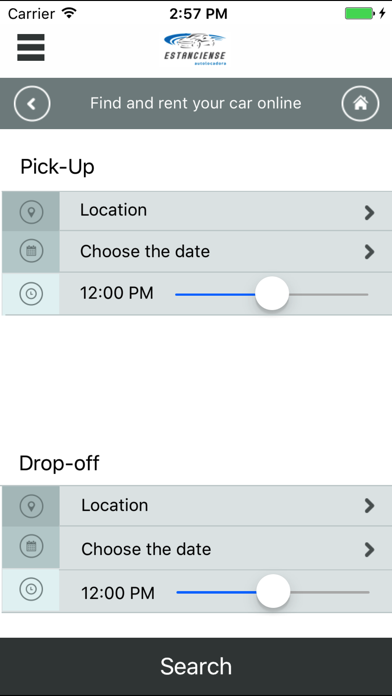Click the Pick-Up time slider handle
392x696 pixels.
(x=272, y=293)
